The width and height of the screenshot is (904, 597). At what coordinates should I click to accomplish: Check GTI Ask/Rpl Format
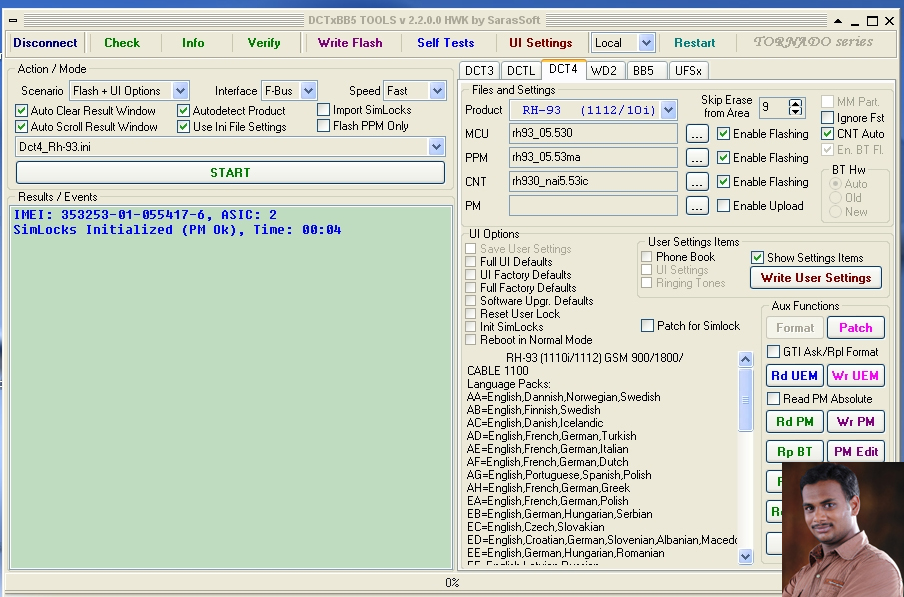point(773,352)
